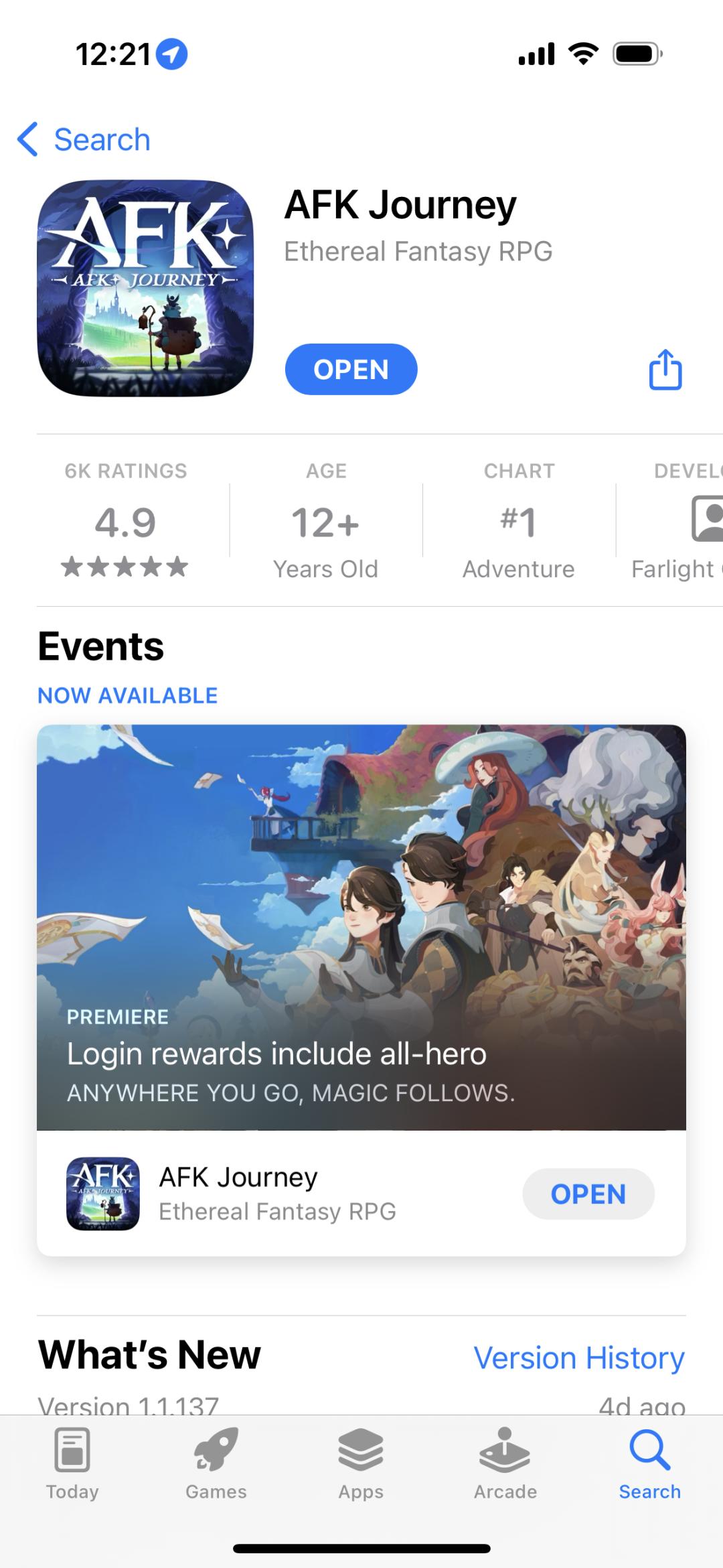This screenshot has width=723, height=1568.
Task: Open the Premiere event banner image
Action: click(361, 928)
